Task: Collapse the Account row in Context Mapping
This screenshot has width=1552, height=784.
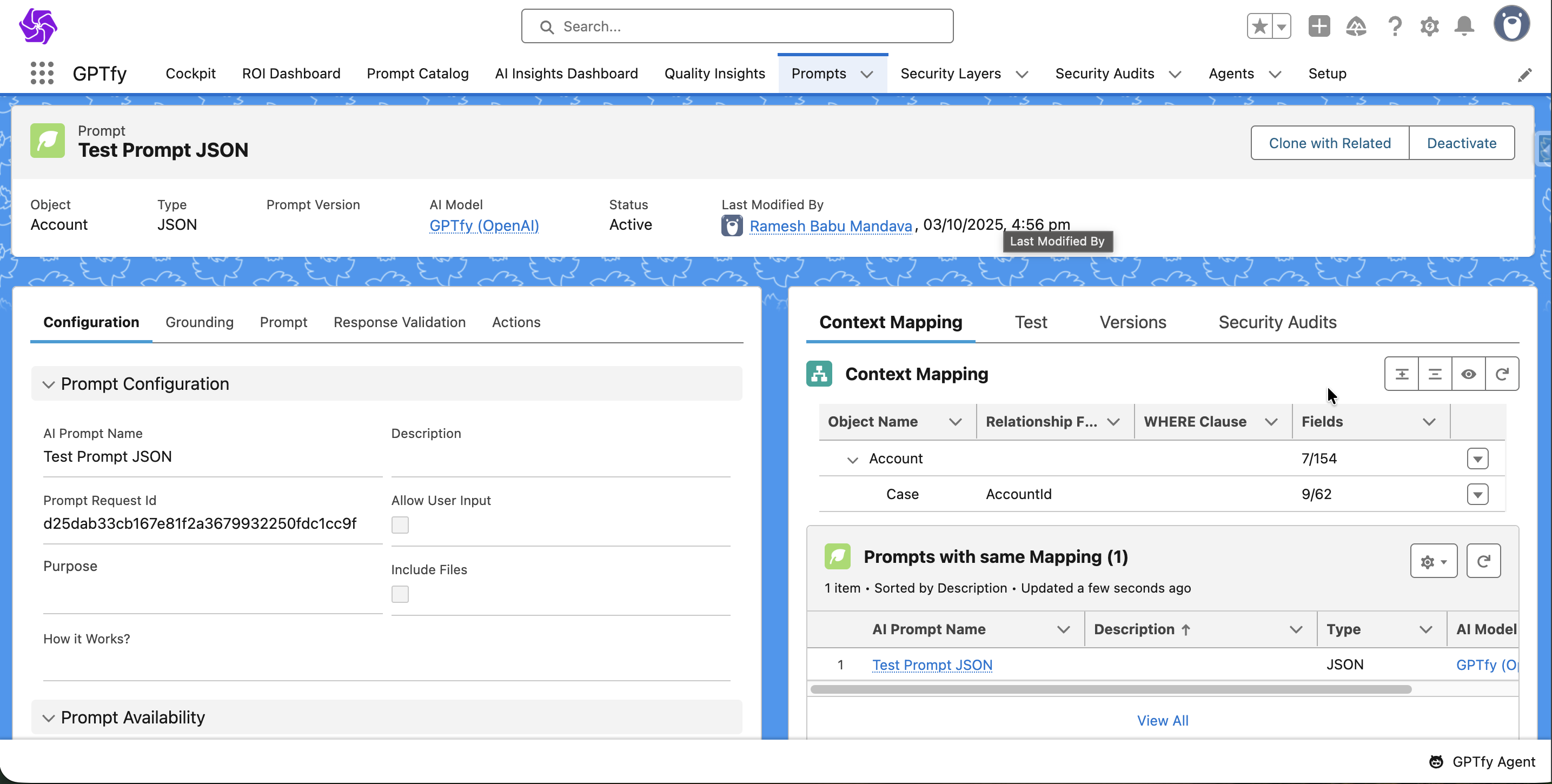Action: click(x=852, y=460)
